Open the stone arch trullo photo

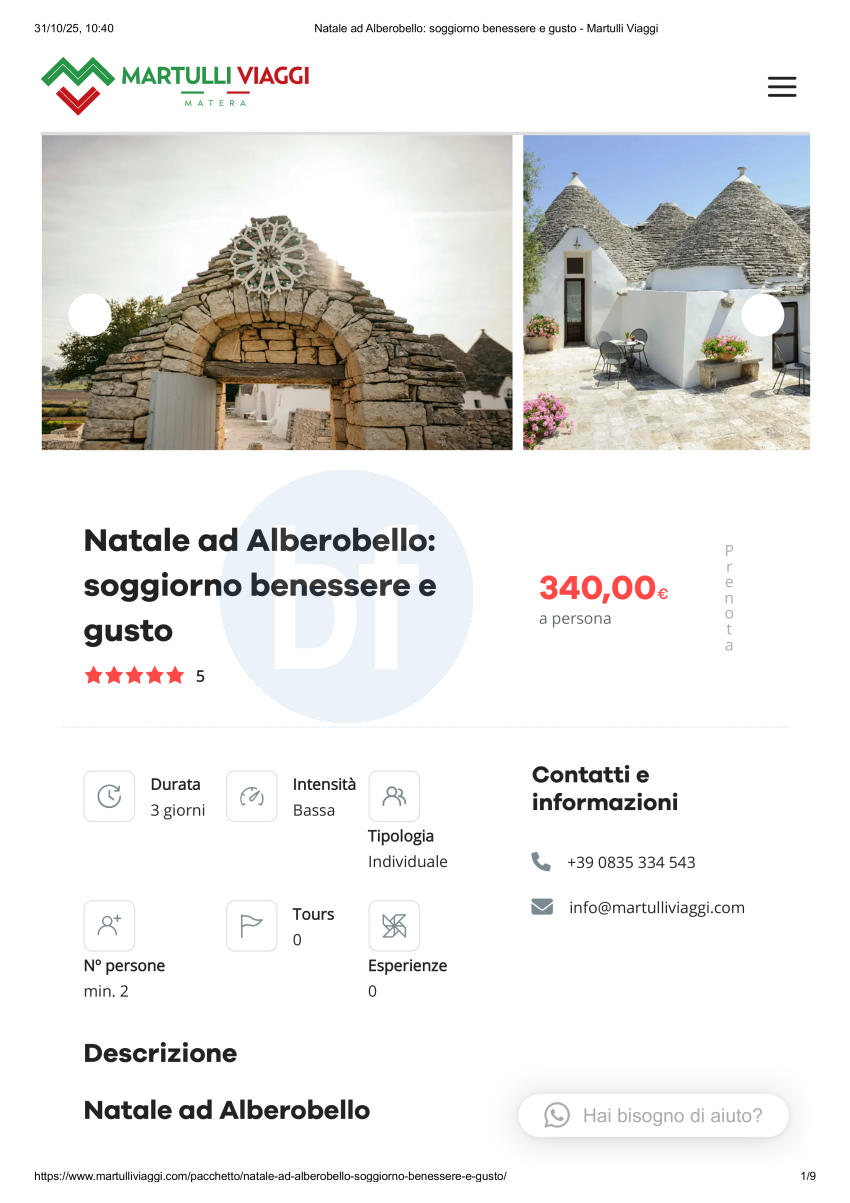tap(277, 292)
